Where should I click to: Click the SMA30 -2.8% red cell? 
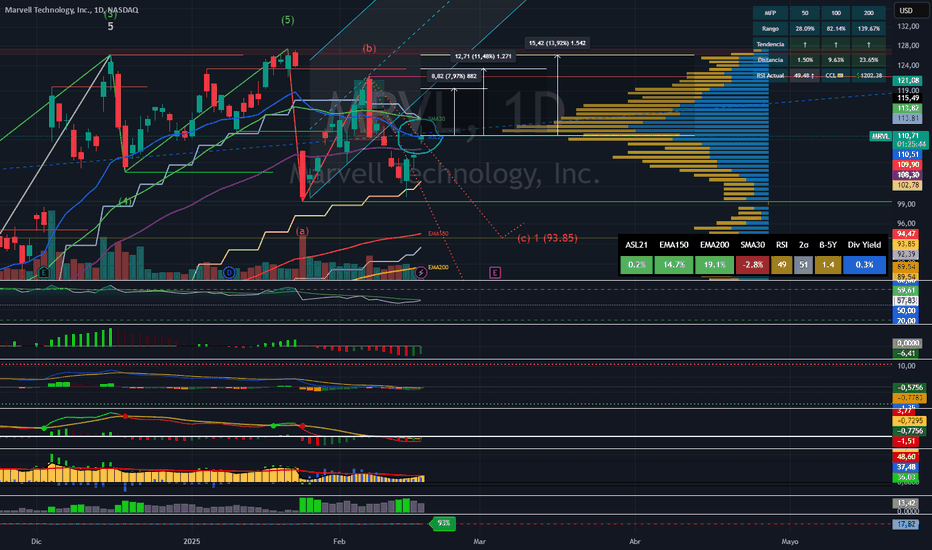pyautogui.click(x=752, y=265)
